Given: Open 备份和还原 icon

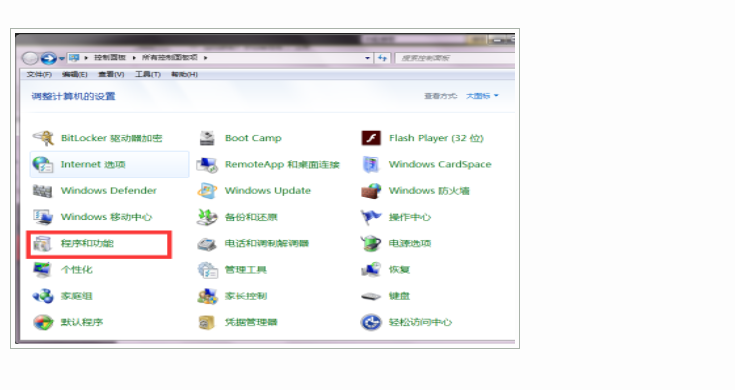Looking at the screenshot, I should [x=207, y=217].
